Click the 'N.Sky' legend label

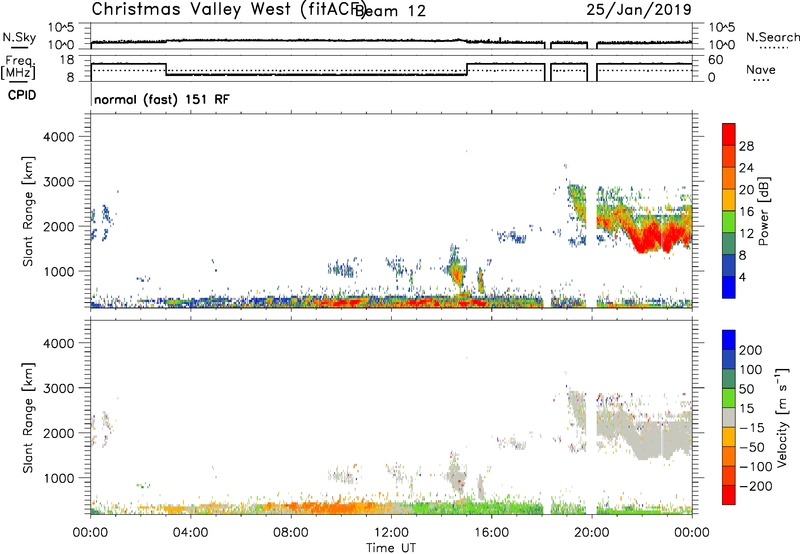[x=19, y=37]
